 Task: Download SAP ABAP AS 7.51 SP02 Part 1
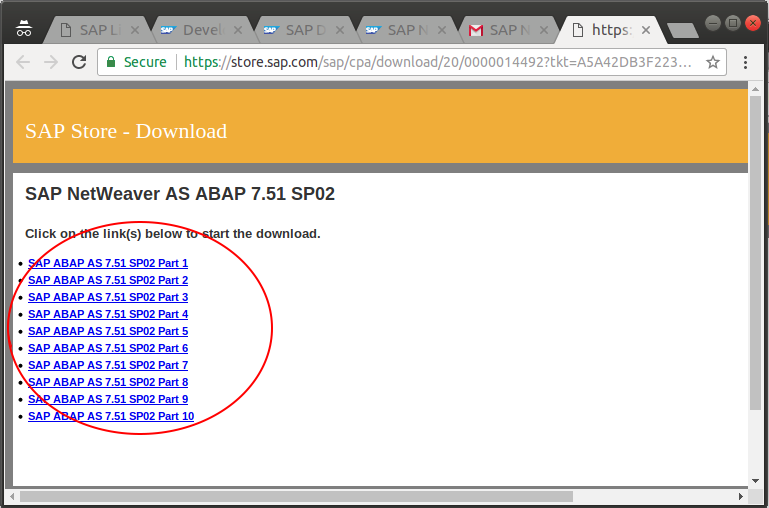[x=108, y=263]
